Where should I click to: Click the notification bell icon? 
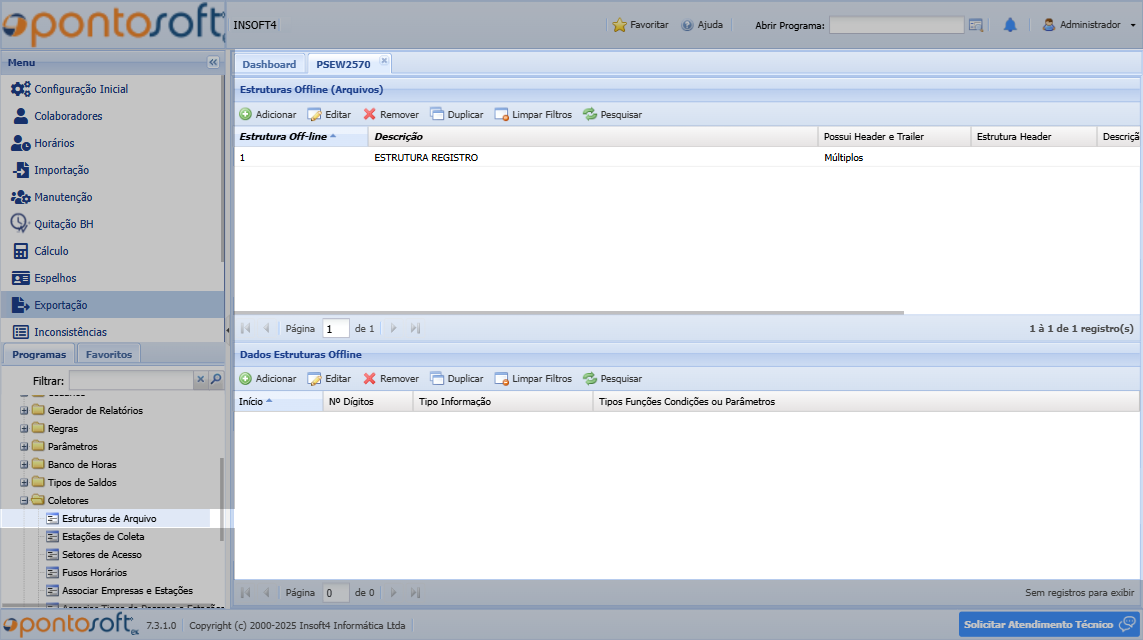[x=1010, y=25]
